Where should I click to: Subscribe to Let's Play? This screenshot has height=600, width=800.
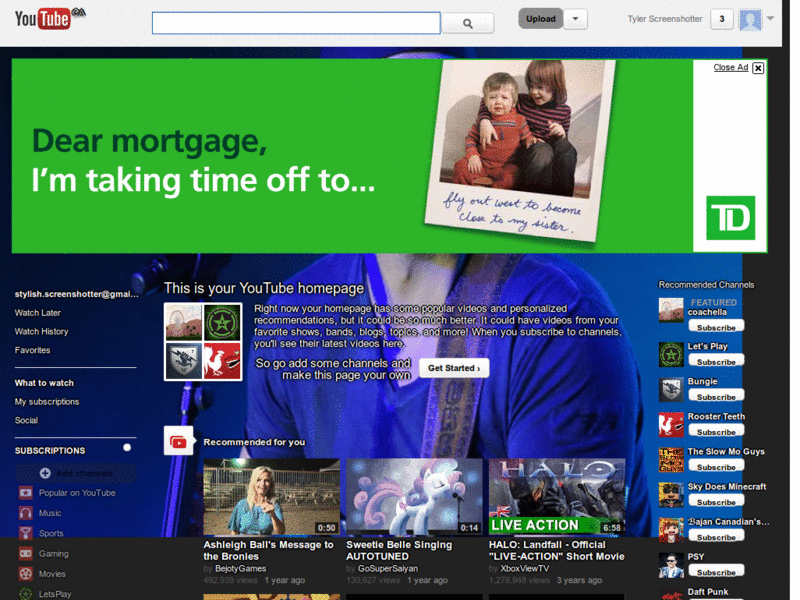coord(716,361)
